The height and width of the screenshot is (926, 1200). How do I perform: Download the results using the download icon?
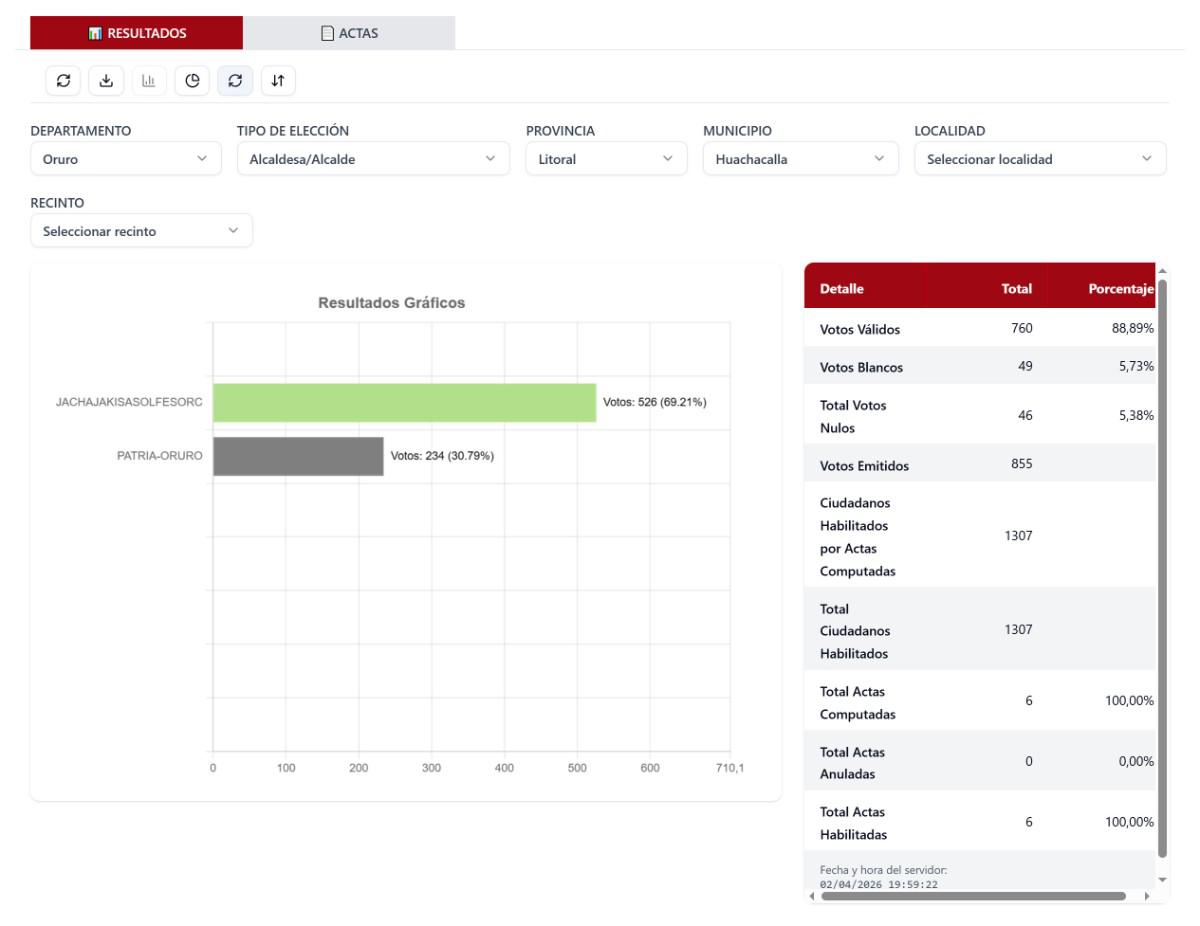tap(106, 80)
